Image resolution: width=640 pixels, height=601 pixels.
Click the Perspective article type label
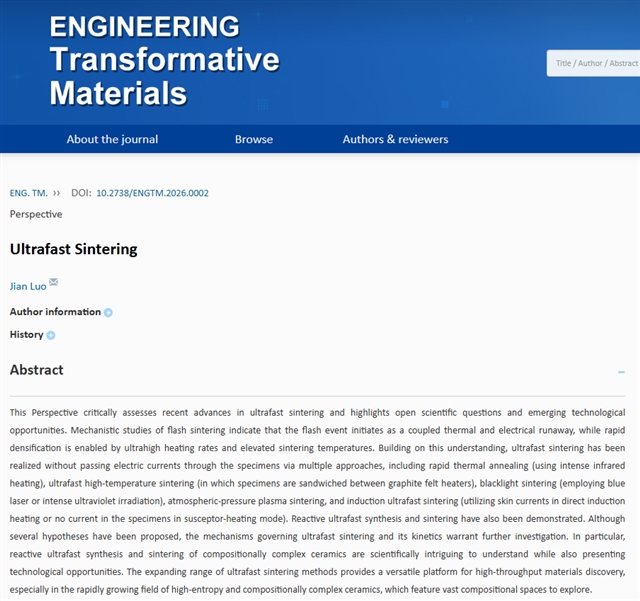coord(36,214)
